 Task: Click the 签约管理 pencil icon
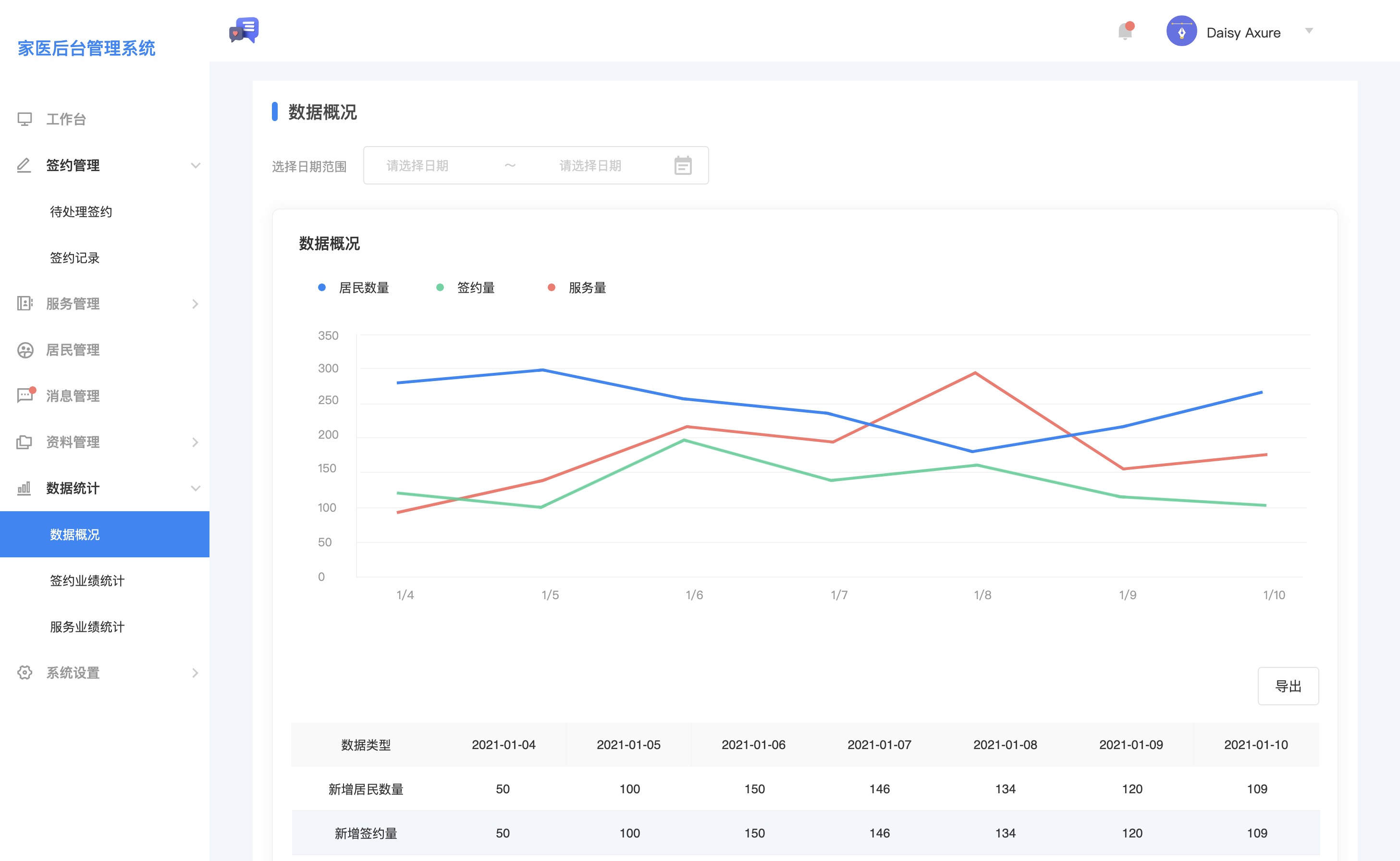pos(24,165)
